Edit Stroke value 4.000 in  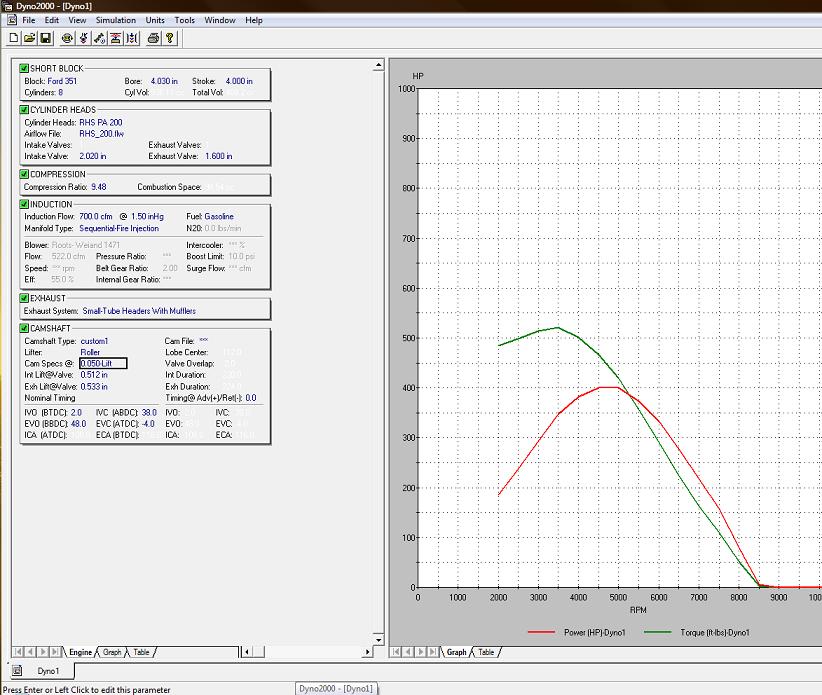(239, 81)
